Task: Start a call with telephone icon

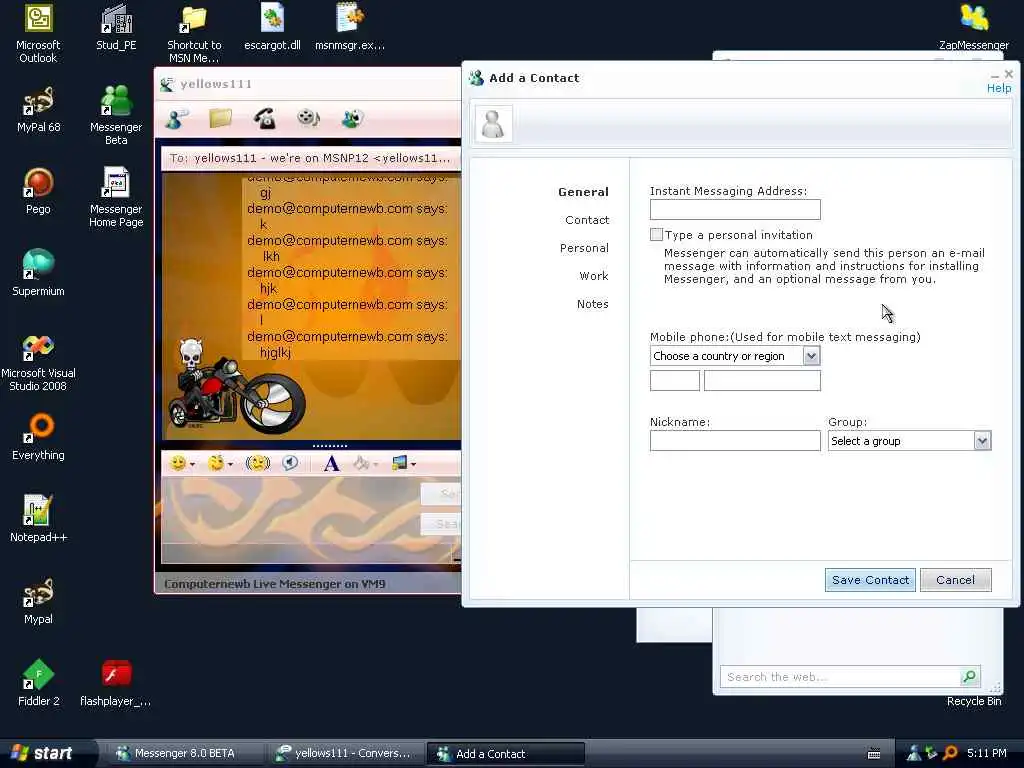Action: [264, 118]
